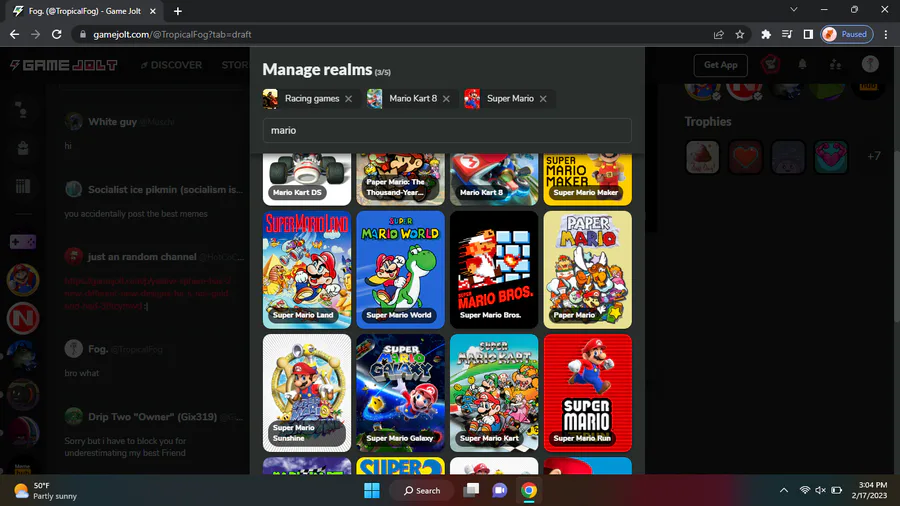Image resolution: width=900 pixels, height=506 pixels.
Task: Bookmark this page with star icon
Action: [740, 34]
